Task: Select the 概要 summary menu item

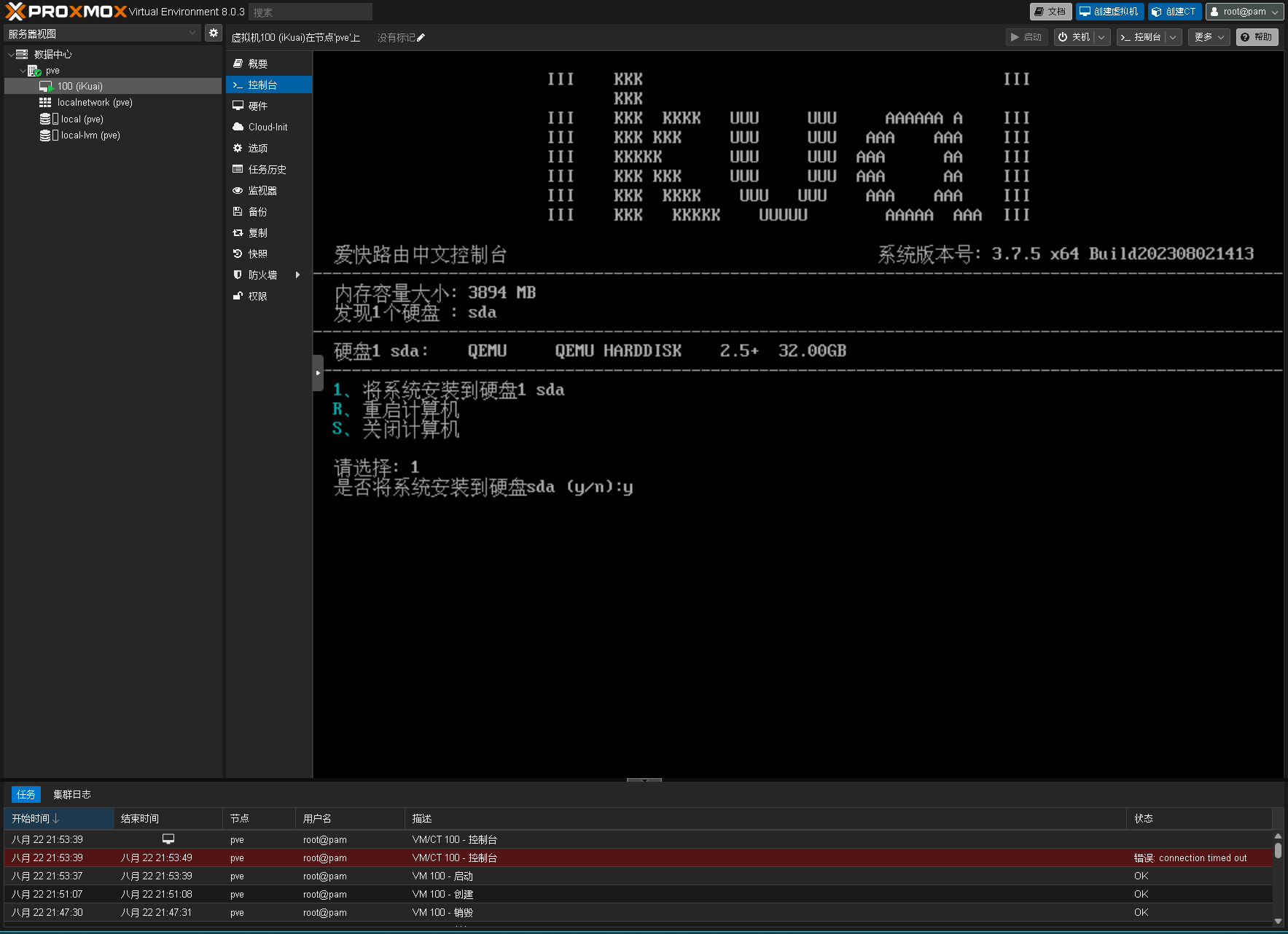Action: (x=257, y=64)
